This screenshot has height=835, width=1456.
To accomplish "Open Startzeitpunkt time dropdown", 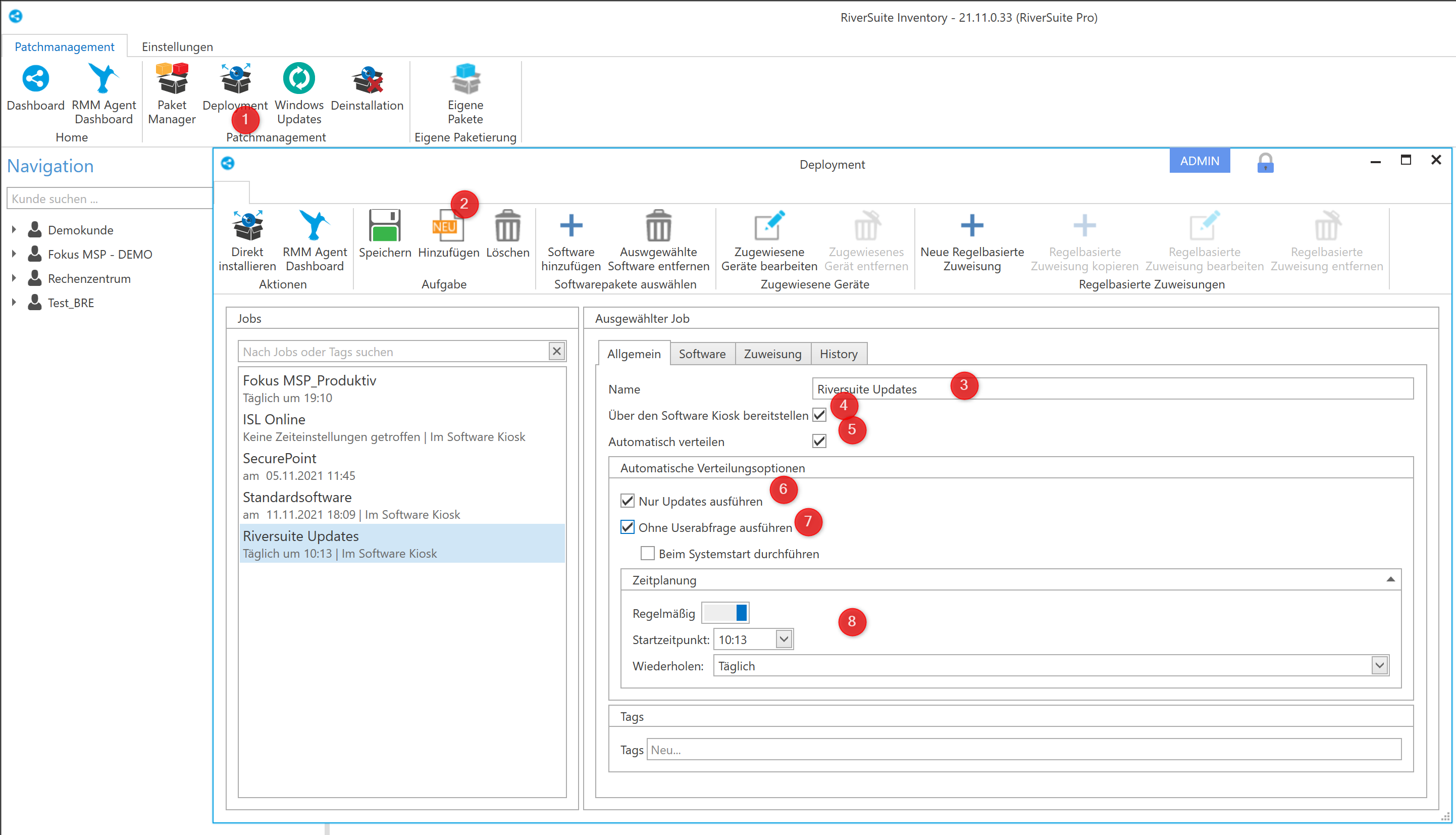I will tap(784, 639).
